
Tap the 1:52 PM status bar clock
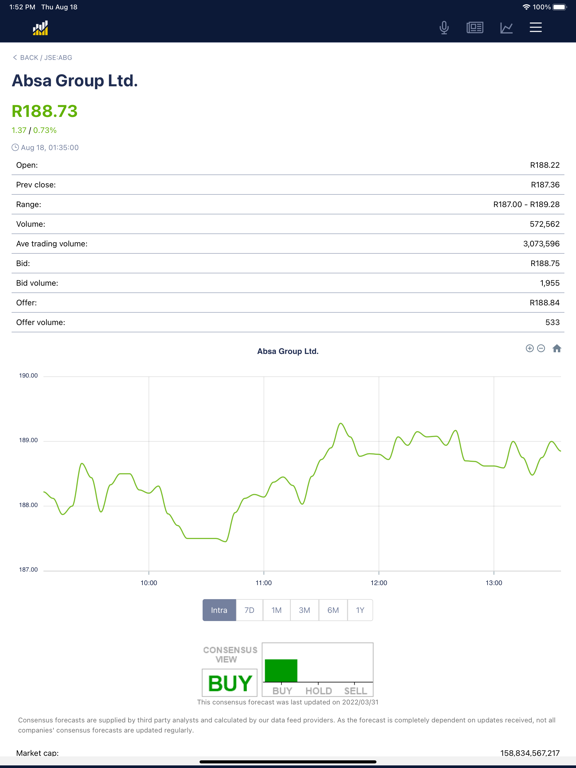[x=23, y=7]
